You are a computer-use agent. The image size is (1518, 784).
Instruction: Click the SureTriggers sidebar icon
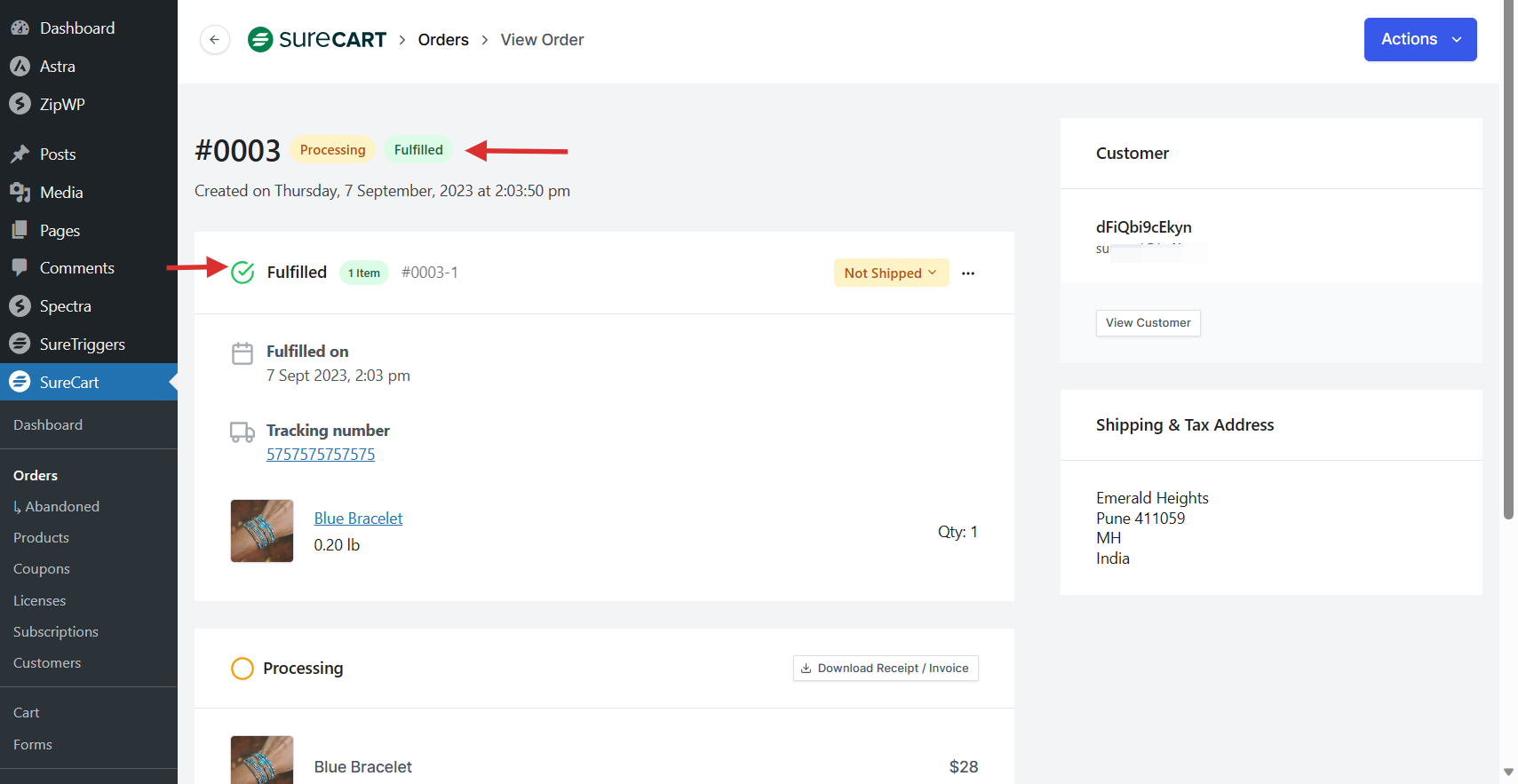click(x=20, y=344)
